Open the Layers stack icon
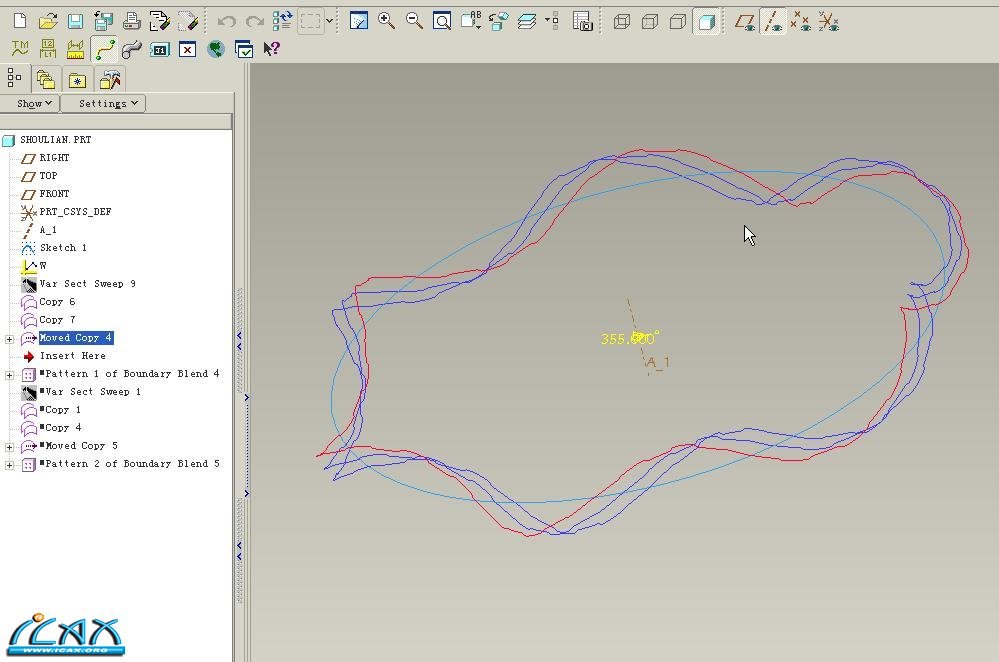This screenshot has width=999, height=662. coord(527,21)
